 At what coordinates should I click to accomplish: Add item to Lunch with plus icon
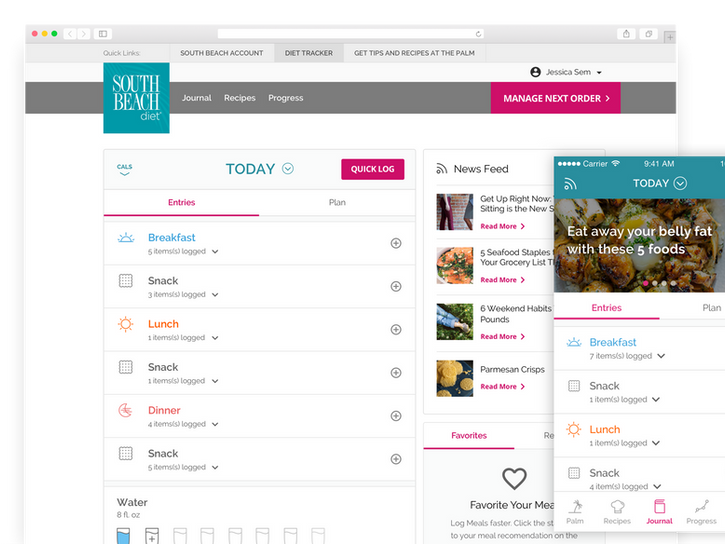tap(396, 330)
